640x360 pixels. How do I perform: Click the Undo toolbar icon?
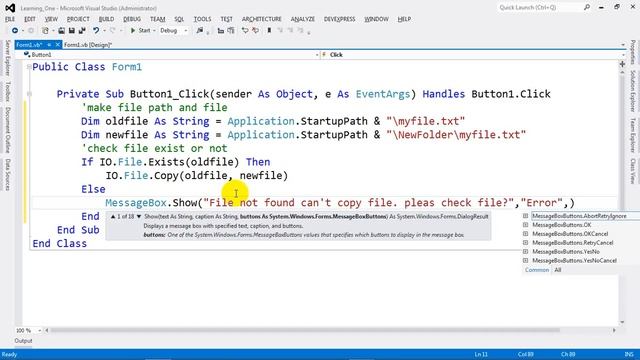[96, 31]
